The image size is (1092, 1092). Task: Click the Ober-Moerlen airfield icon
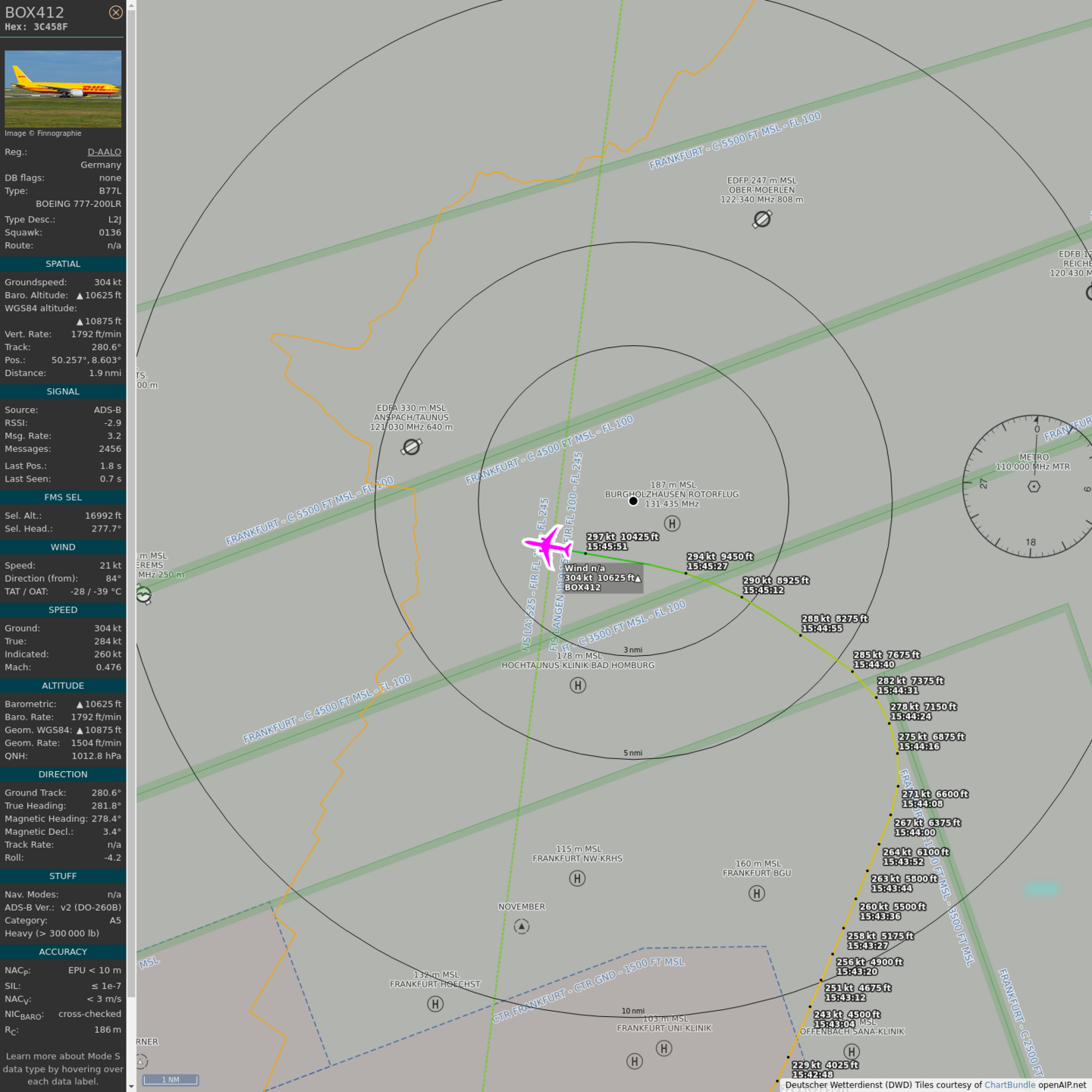(x=762, y=219)
